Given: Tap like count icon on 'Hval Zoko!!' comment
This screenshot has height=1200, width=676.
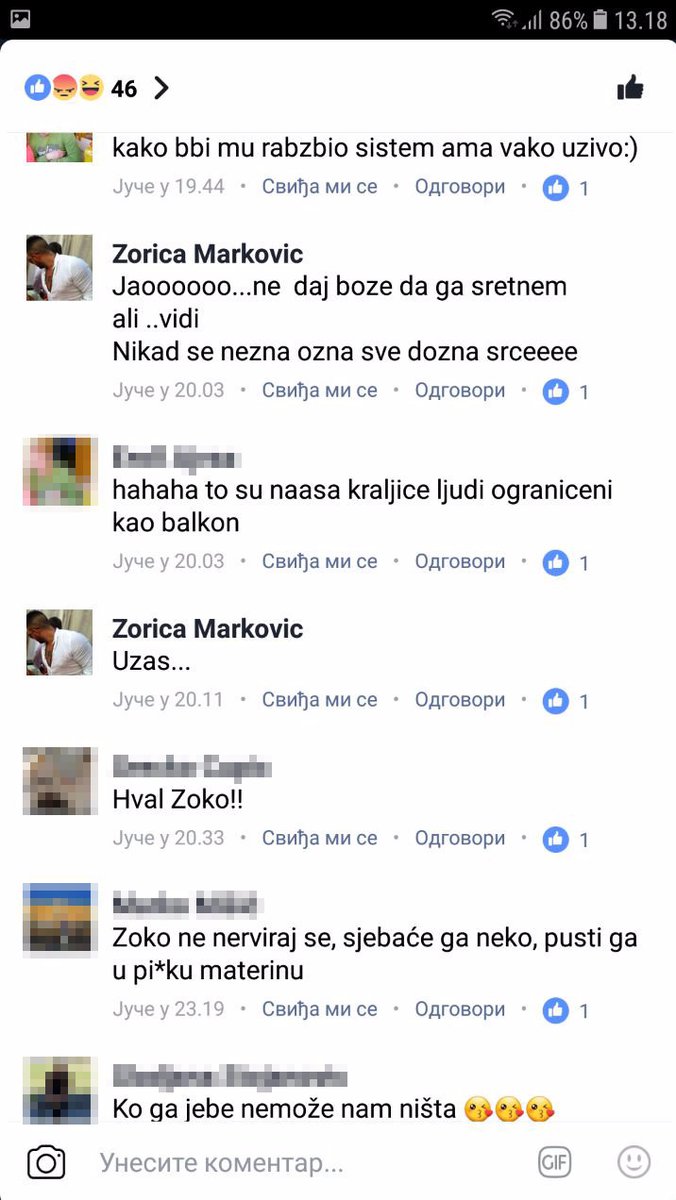Looking at the screenshot, I should pos(556,839).
